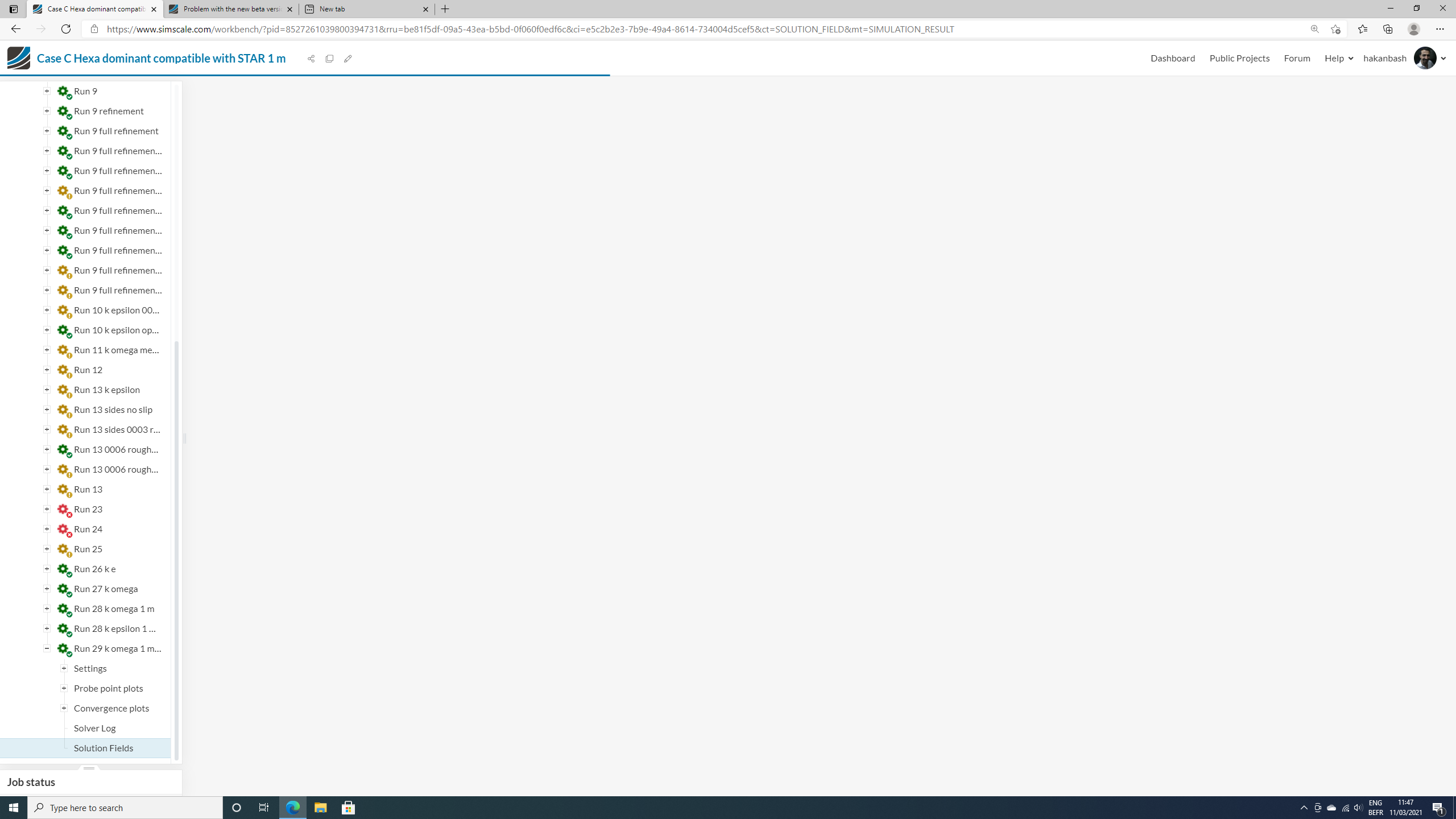The image size is (1456, 819).
Task: Click the SimScale logo icon
Action: 19,58
